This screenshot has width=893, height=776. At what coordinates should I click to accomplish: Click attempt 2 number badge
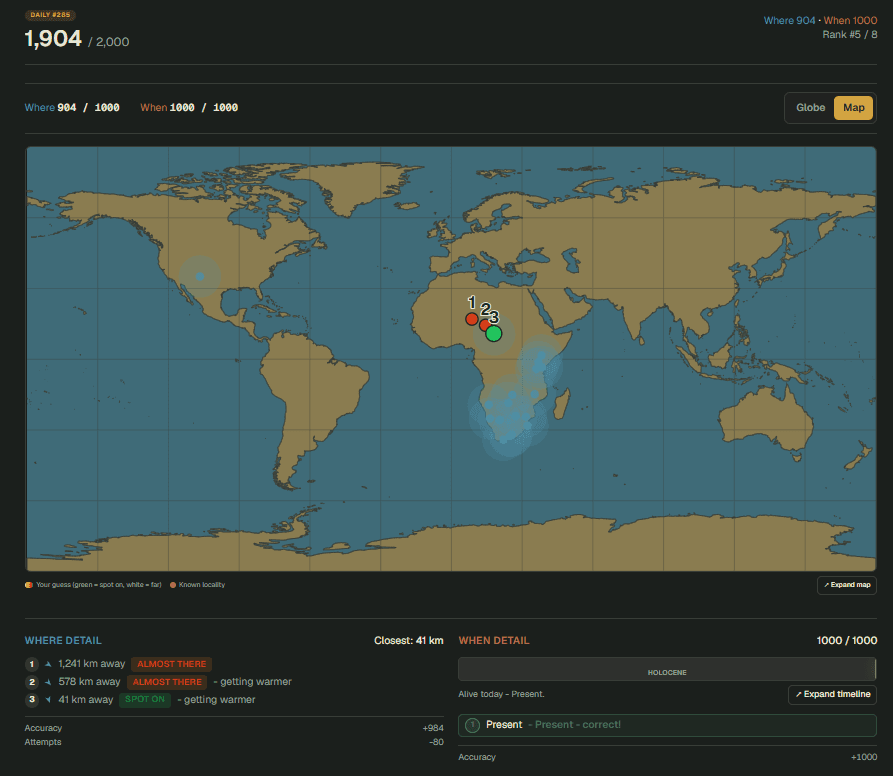tap(32, 682)
